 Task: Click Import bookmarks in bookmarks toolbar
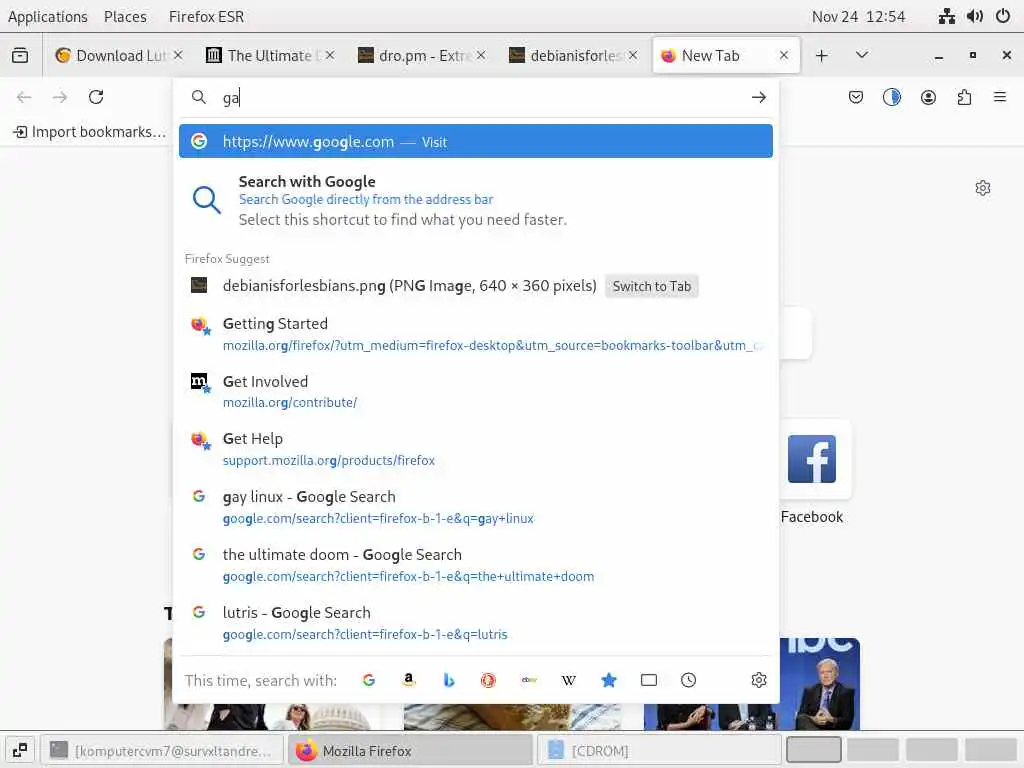(89, 132)
